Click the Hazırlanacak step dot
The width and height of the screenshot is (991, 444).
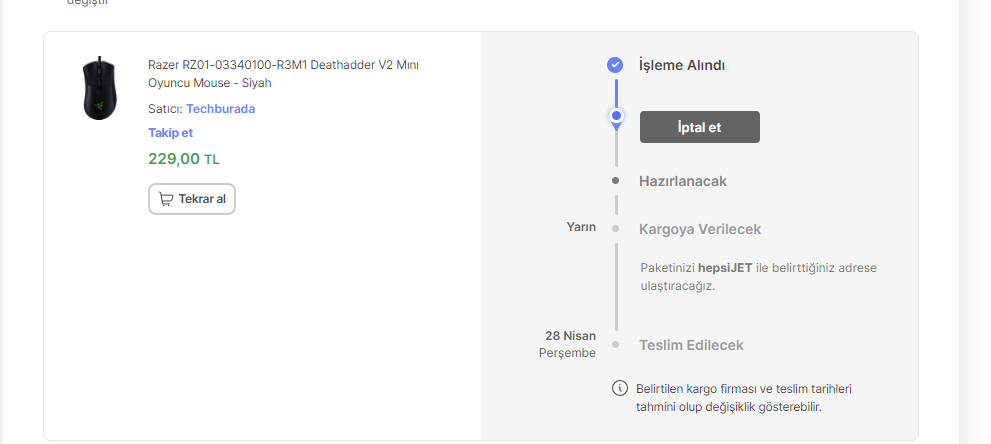pos(616,181)
